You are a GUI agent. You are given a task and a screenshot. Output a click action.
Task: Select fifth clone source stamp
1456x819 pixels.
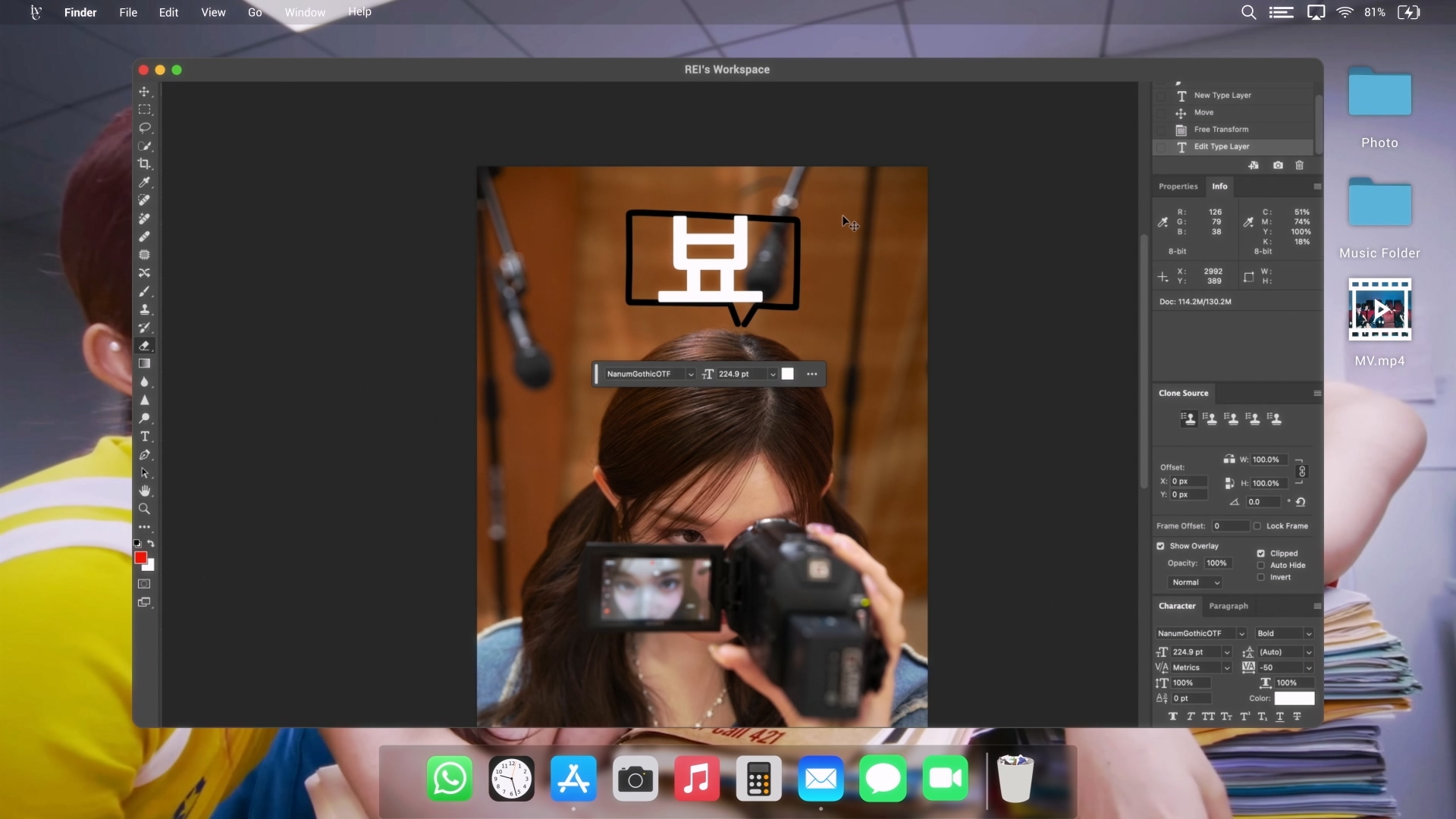[1275, 419]
